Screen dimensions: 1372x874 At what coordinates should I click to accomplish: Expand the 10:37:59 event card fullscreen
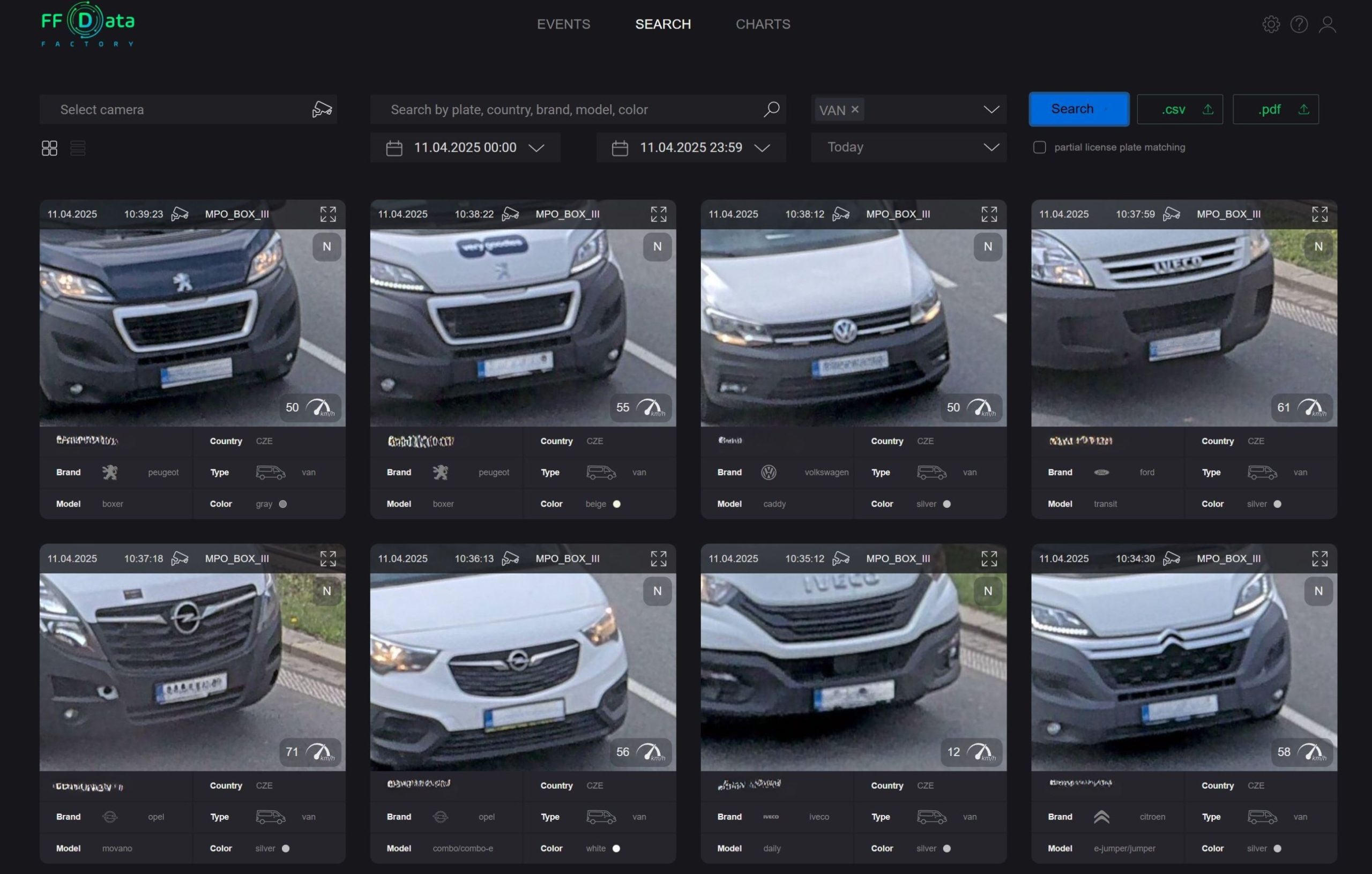(x=1319, y=214)
